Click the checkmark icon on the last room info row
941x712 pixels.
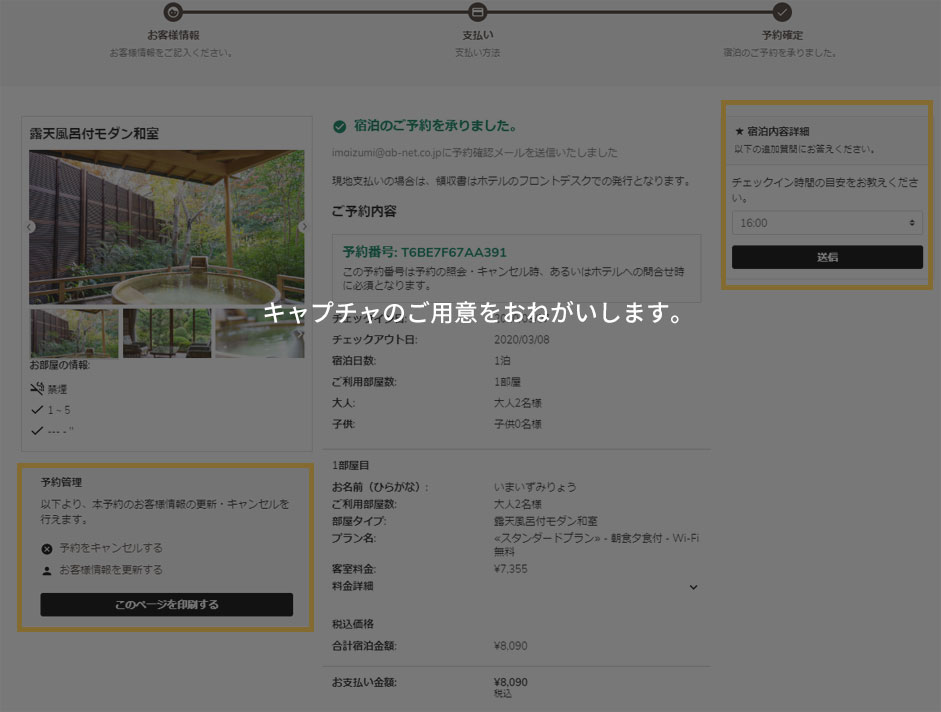tap(36, 431)
